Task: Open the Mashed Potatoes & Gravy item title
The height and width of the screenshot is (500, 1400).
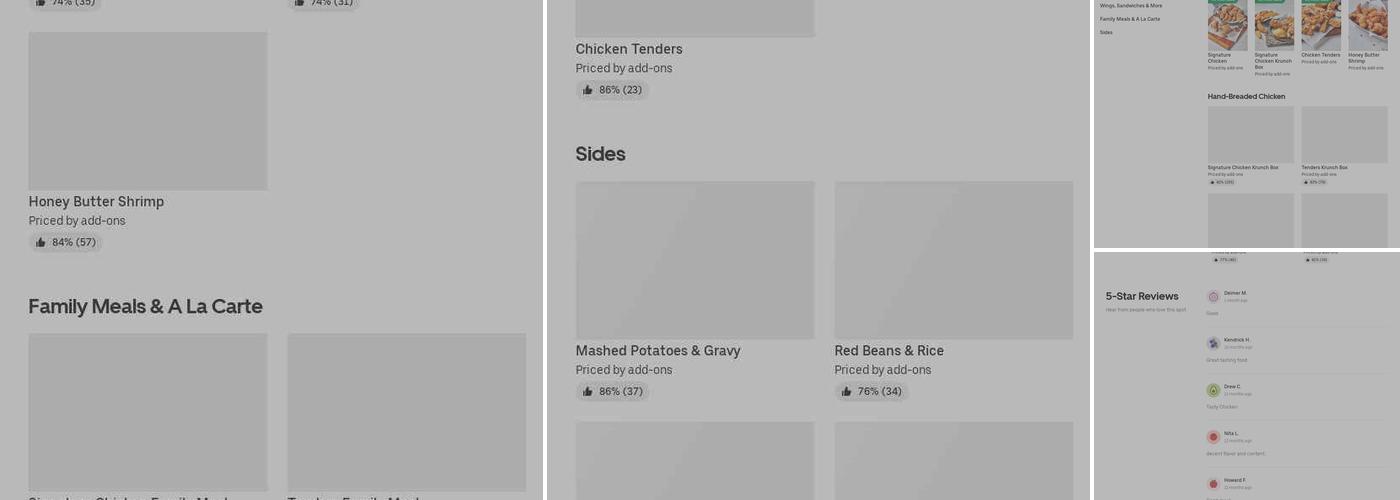Action: (x=658, y=351)
